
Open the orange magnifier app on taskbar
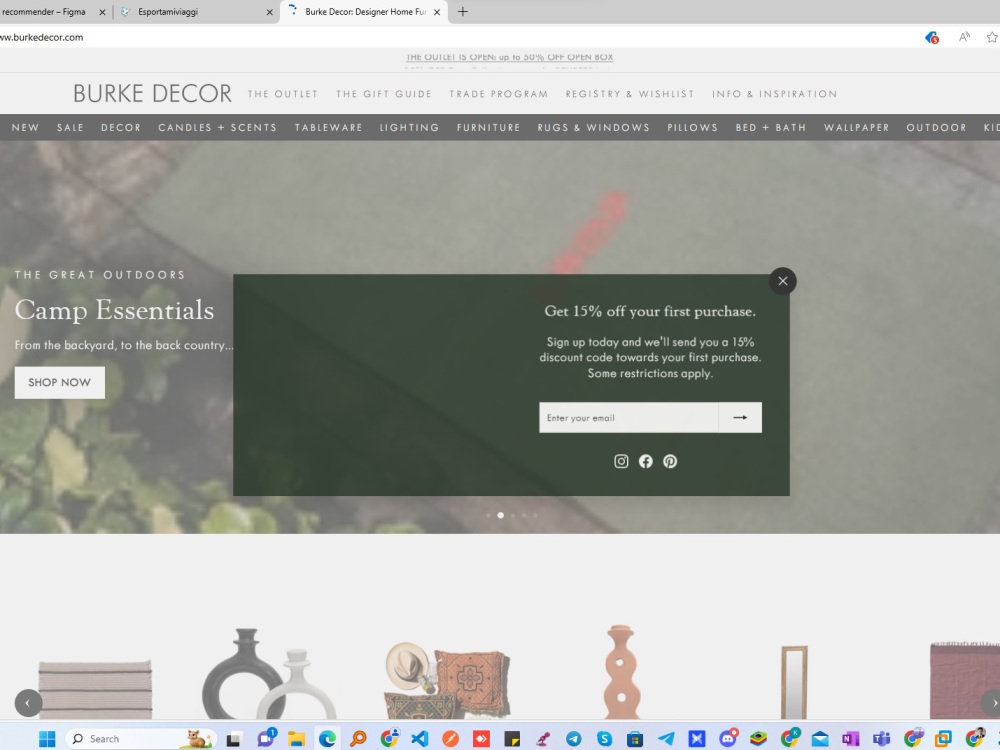click(358, 739)
